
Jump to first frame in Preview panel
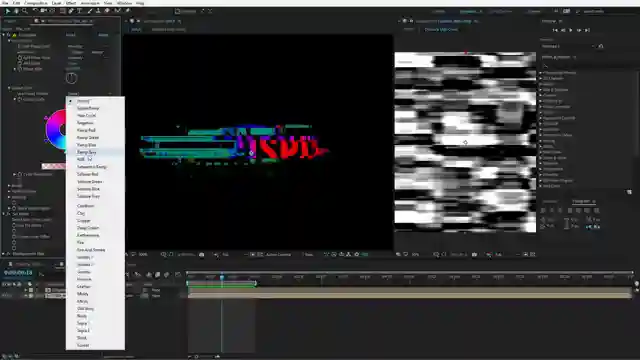click(x=555, y=30)
